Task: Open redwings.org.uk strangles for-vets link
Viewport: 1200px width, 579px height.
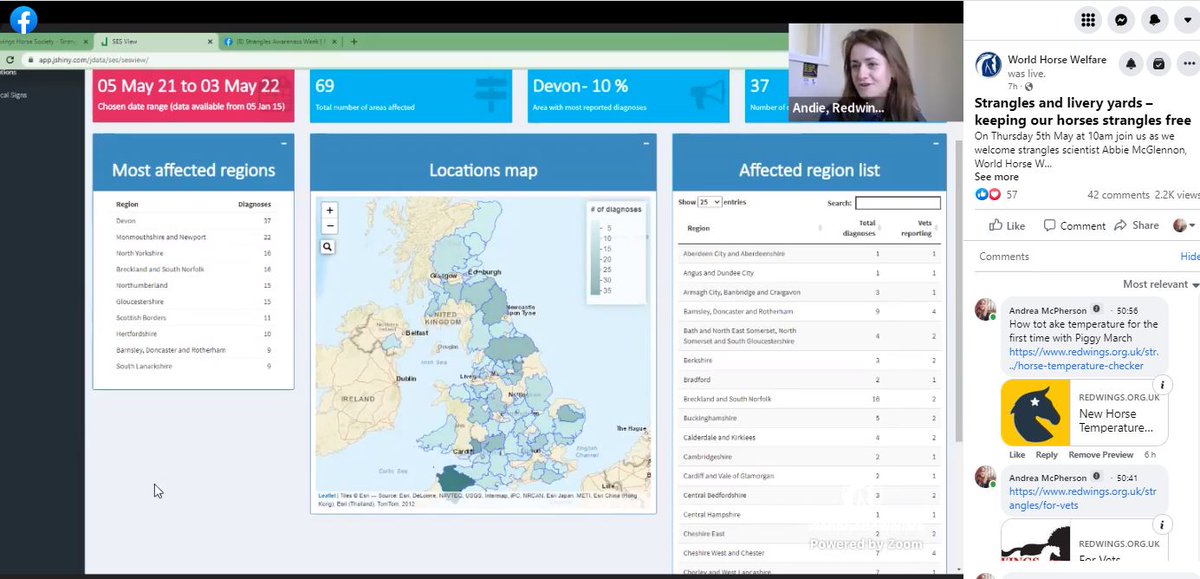Action: pos(1083,498)
